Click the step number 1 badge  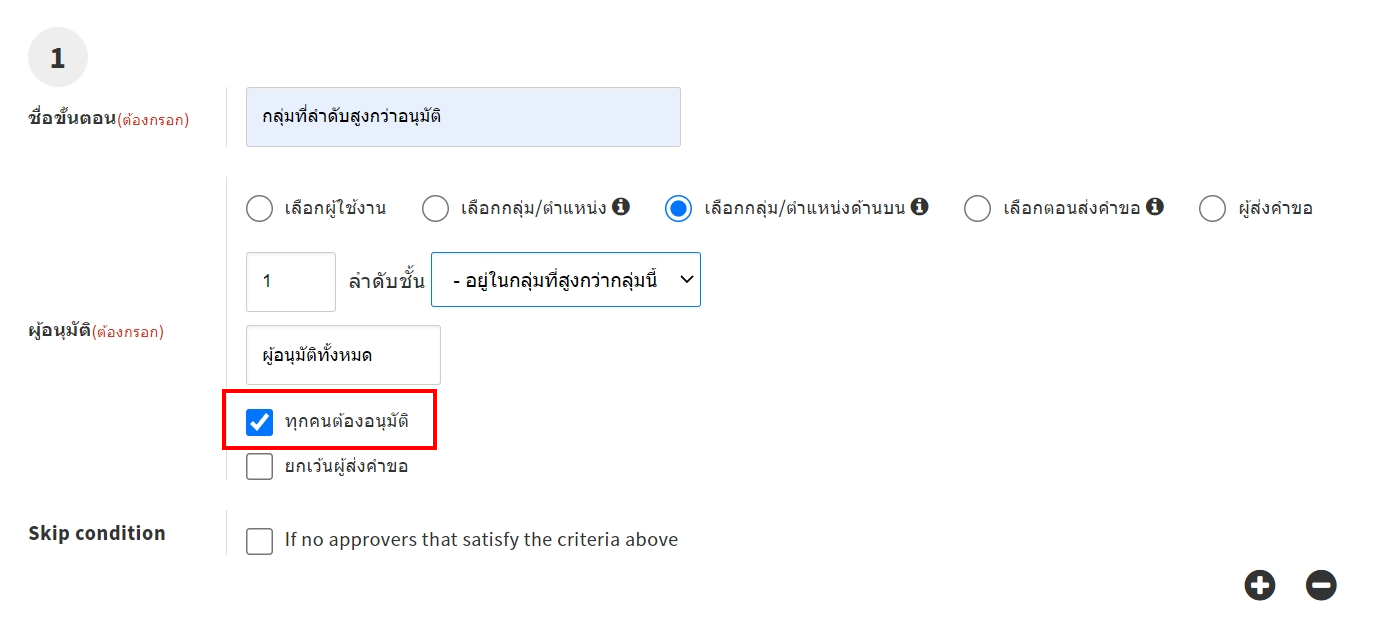[57, 58]
